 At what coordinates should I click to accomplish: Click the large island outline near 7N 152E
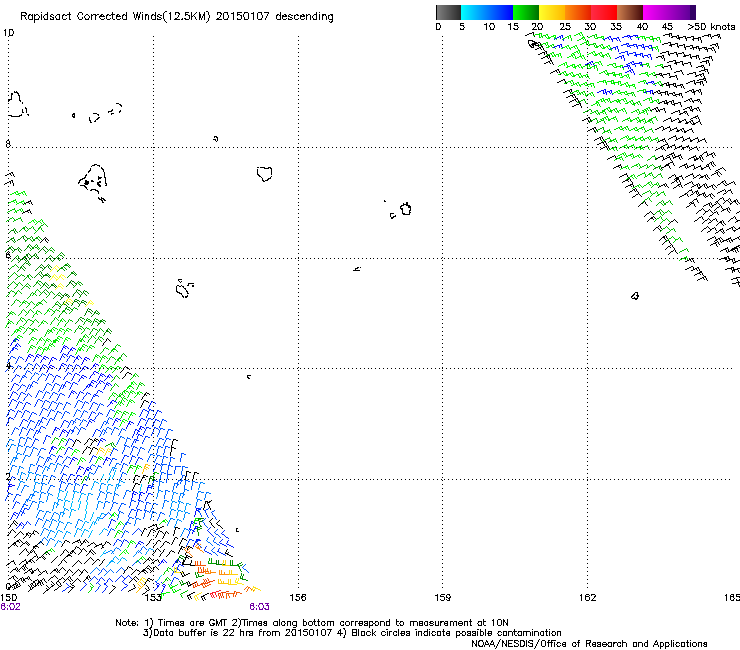(93, 182)
